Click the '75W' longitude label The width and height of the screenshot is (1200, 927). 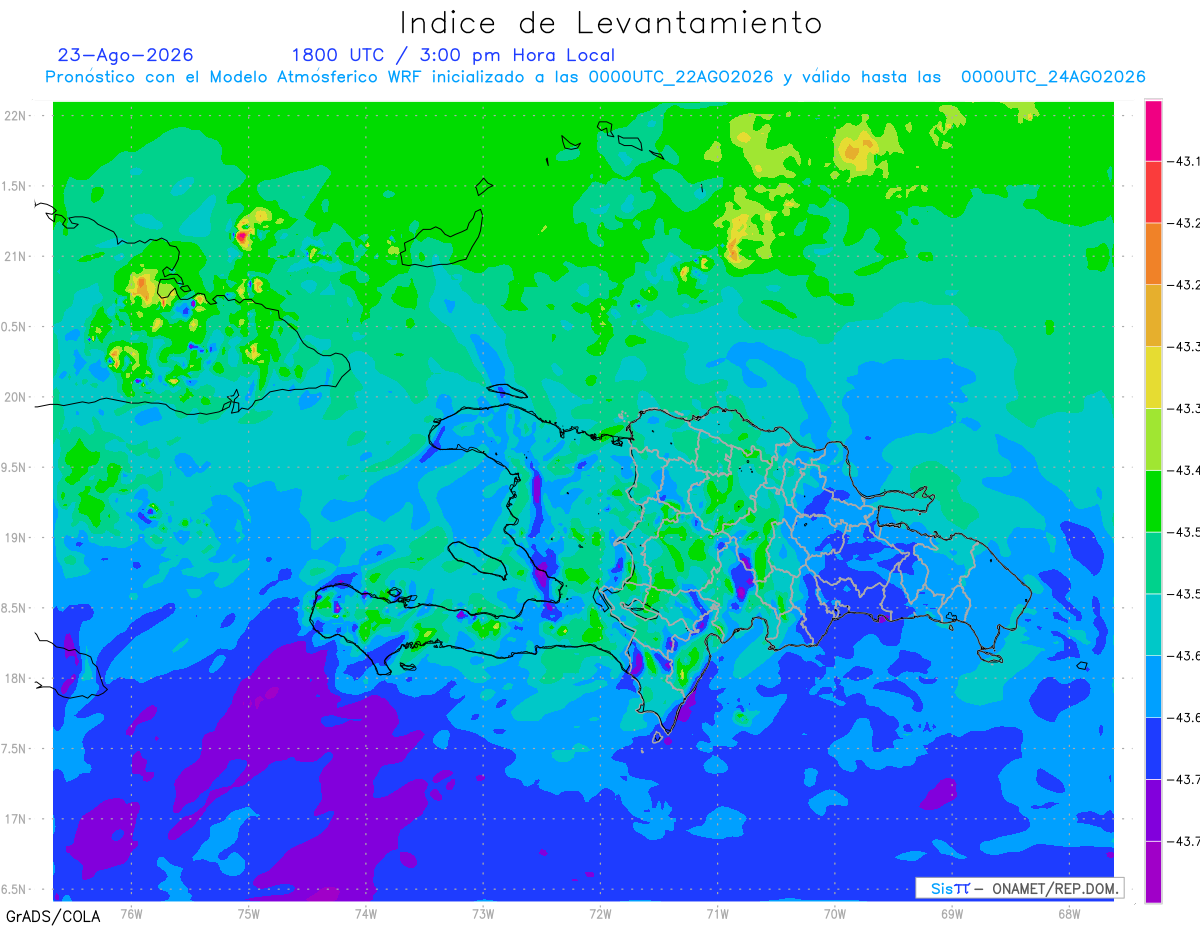pos(249,913)
